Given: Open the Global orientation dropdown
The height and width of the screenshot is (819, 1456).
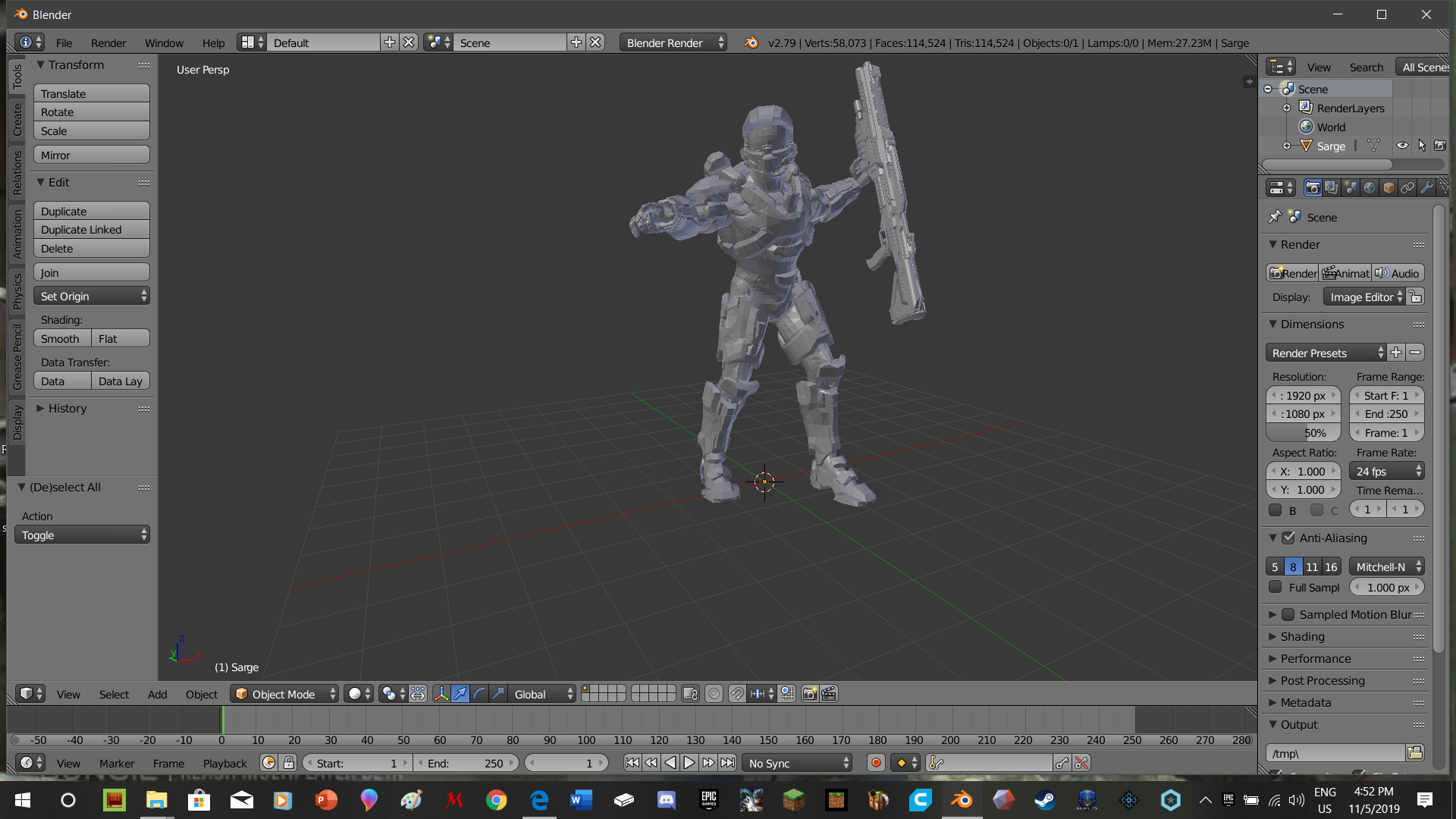Looking at the screenshot, I should [542, 694].
